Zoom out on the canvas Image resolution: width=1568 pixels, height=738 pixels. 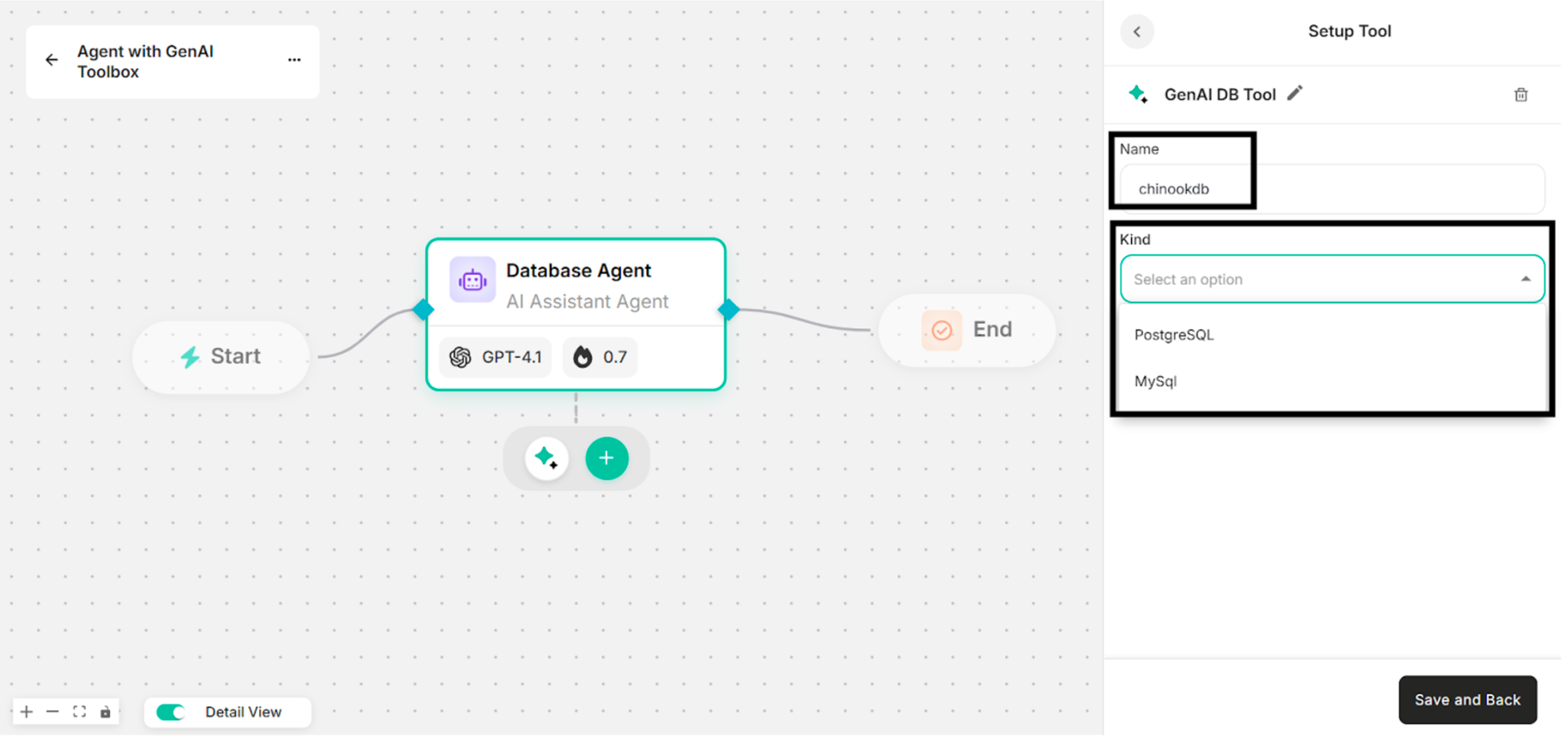[x=53, y=713]
